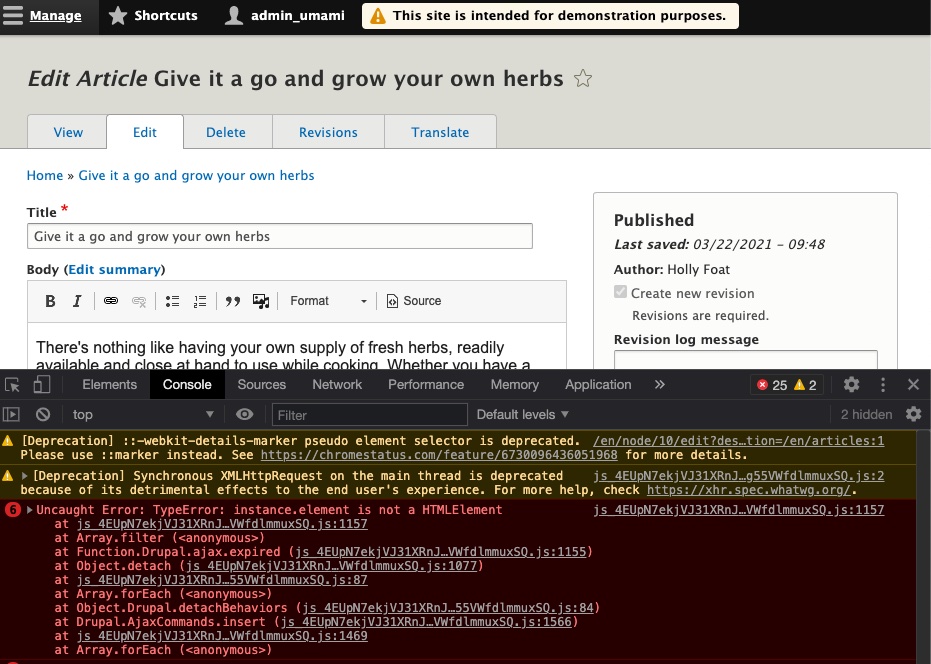Screen dimensions: 931x664
Task: Switch to the Translate tab
Action: (440, 131)
